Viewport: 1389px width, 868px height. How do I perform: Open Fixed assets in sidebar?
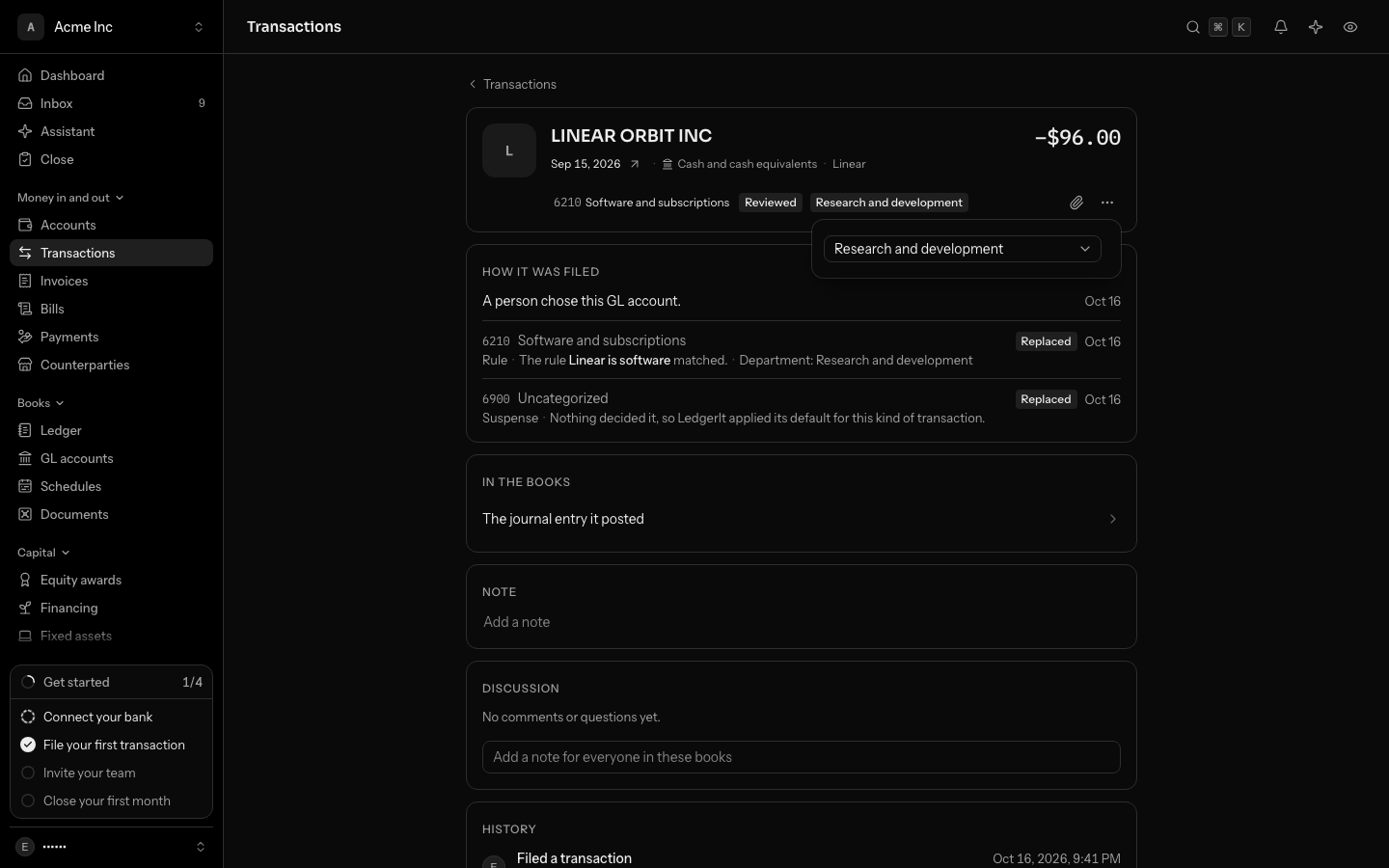click(x=111, y=636)
